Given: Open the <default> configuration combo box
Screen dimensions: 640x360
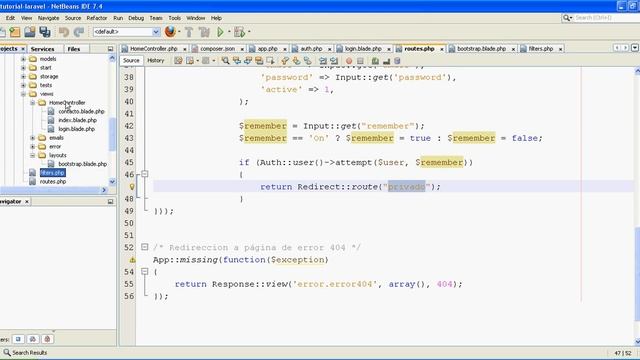Looking at the screenshot, I should coord(127,31).
